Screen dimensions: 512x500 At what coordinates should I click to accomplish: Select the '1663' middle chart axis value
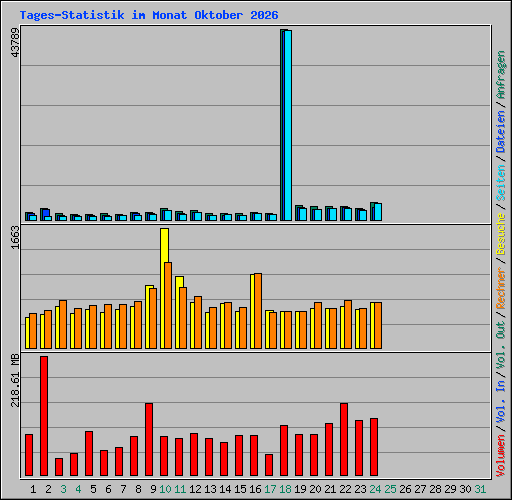tap(15, 237)
